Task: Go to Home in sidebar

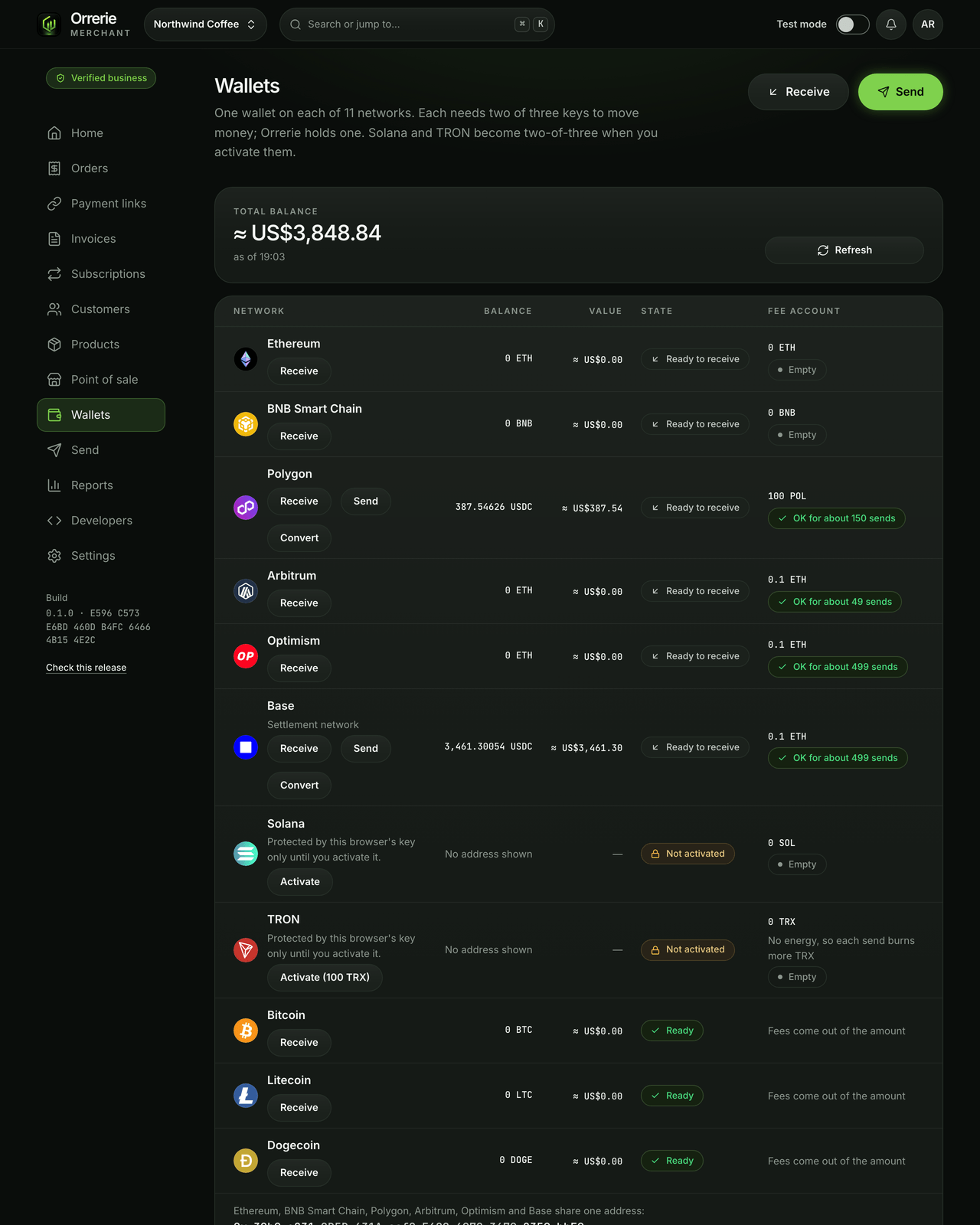Action: (x=101, y=133)
